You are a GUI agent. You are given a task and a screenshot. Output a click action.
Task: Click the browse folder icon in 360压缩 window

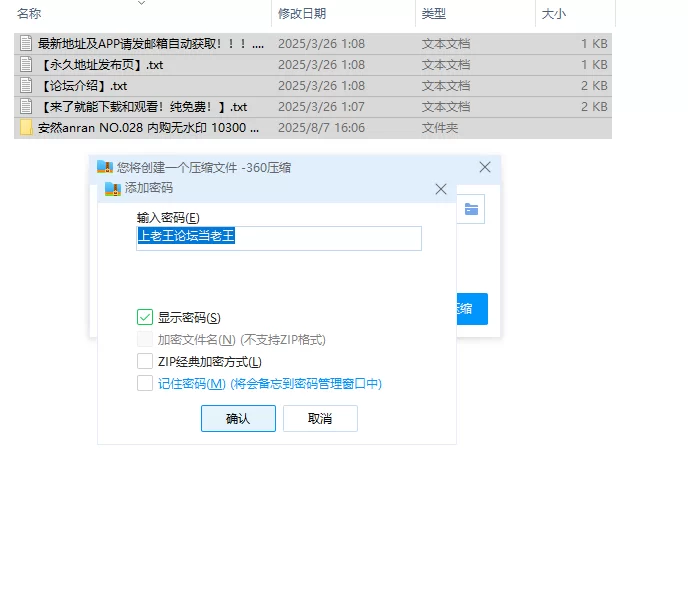click(x=471, y=209)
